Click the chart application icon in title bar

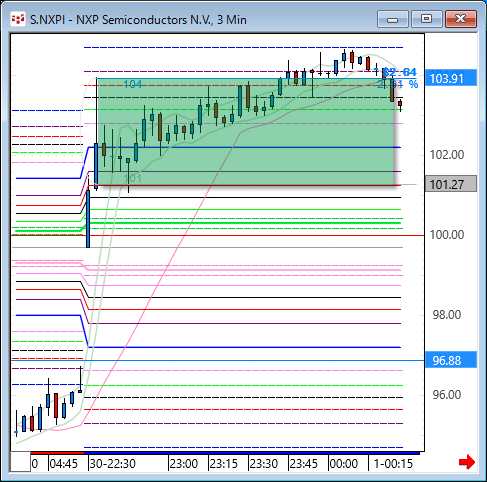point(18,19)
